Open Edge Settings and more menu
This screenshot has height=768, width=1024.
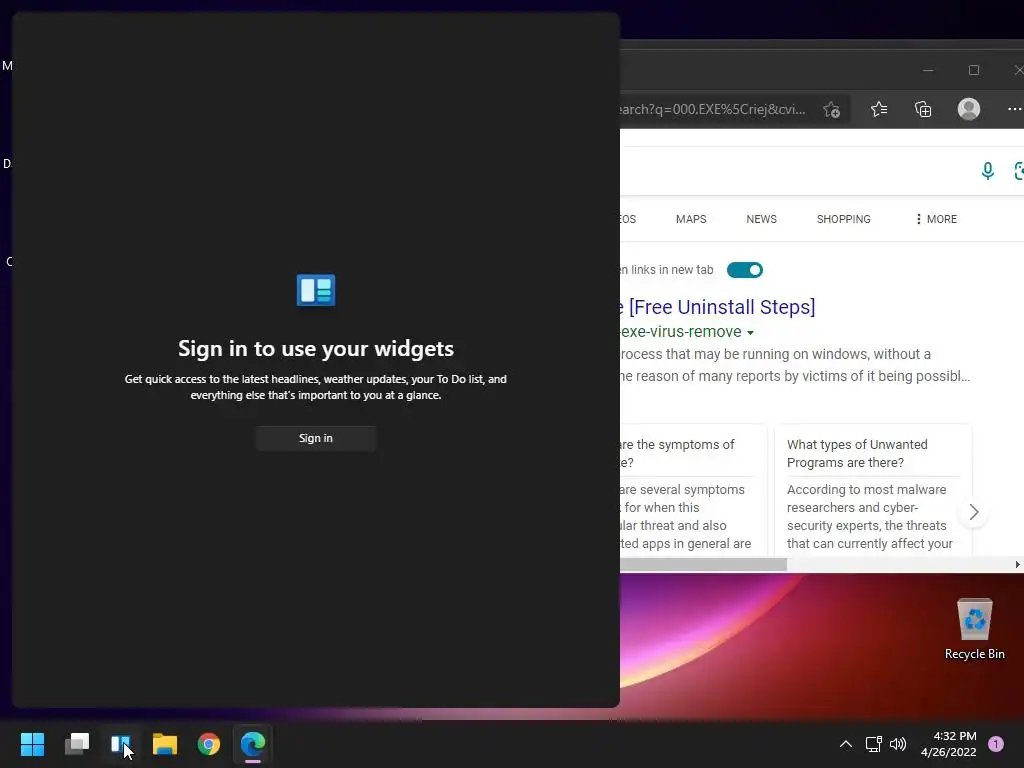[x=1014, y=109]
